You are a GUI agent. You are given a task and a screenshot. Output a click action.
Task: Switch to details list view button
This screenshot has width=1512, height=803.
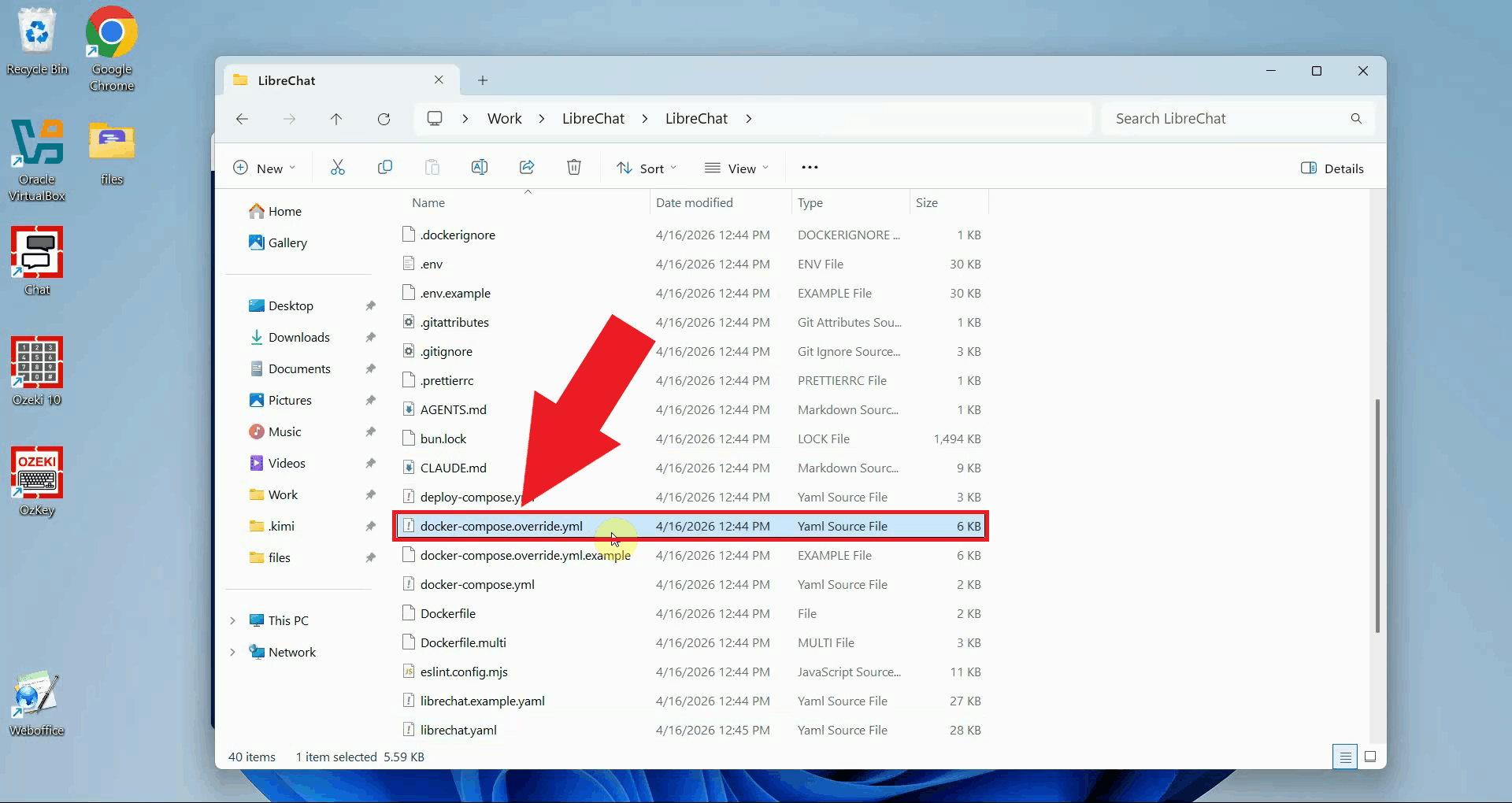[x=1345, y=757]
